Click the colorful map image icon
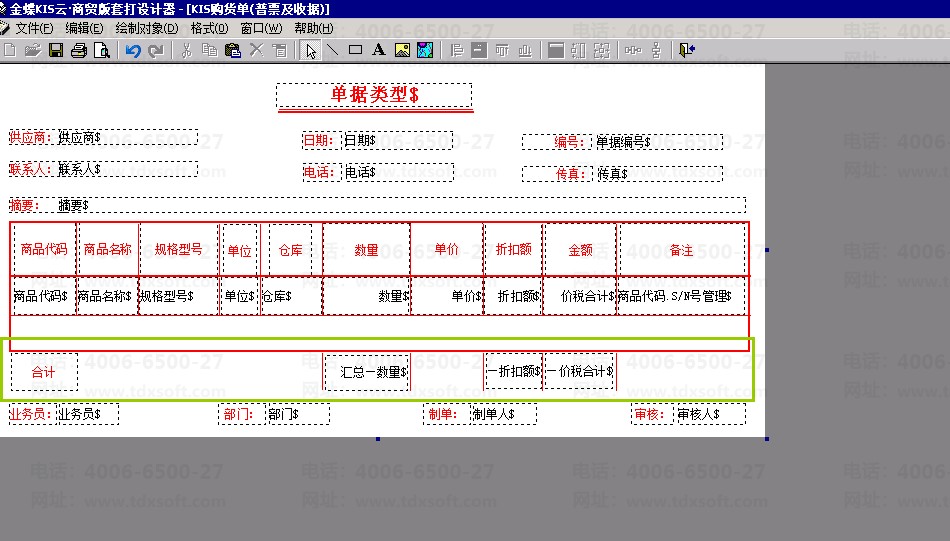The width and height of the screenshot is (950, 541). [425, 50]
